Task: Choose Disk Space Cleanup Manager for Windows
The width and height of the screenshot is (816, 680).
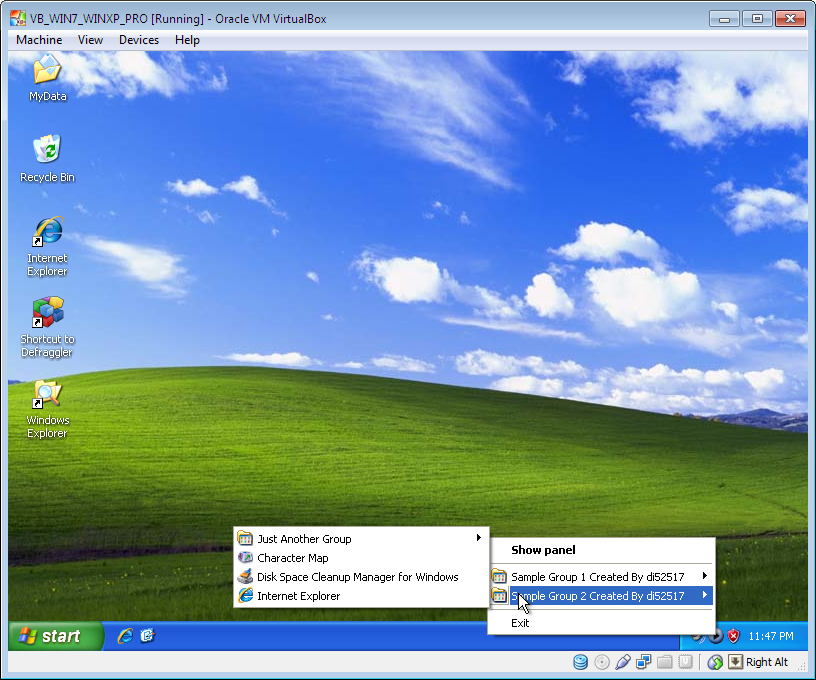Action: pyautogui.click(x=357, y=577)
